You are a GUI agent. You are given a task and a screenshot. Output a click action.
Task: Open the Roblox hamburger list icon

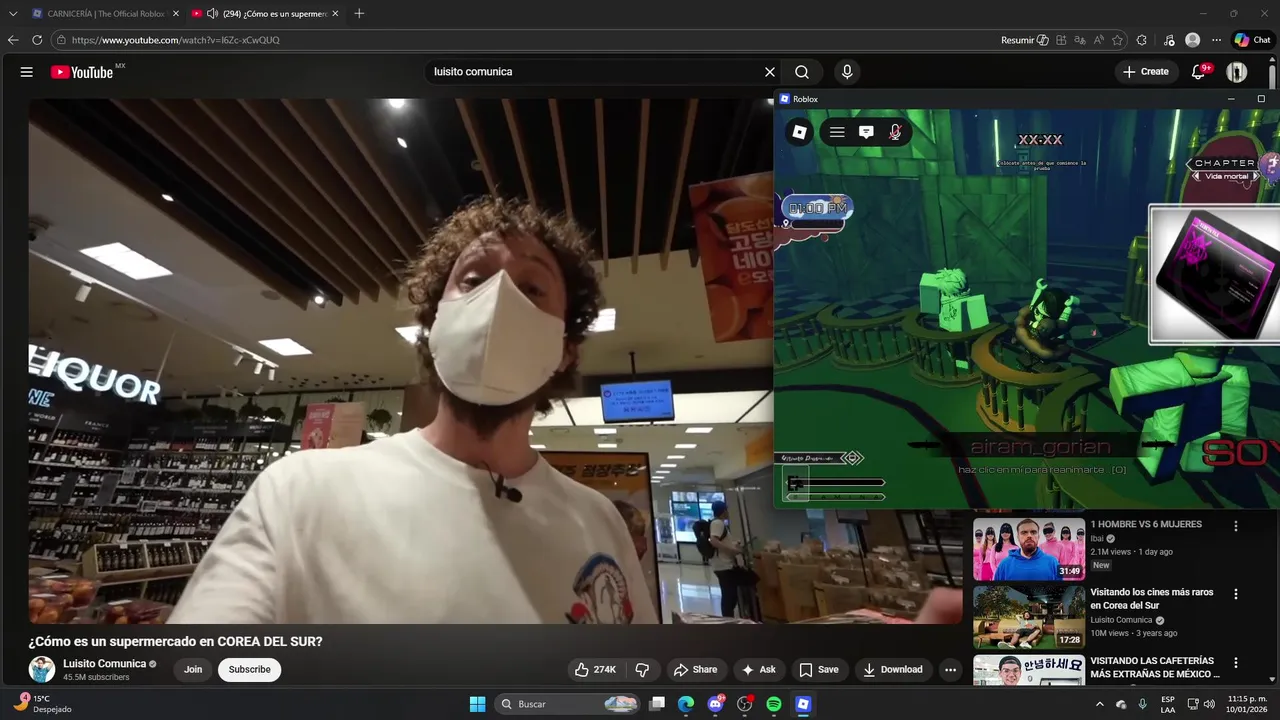coord(837,132)
